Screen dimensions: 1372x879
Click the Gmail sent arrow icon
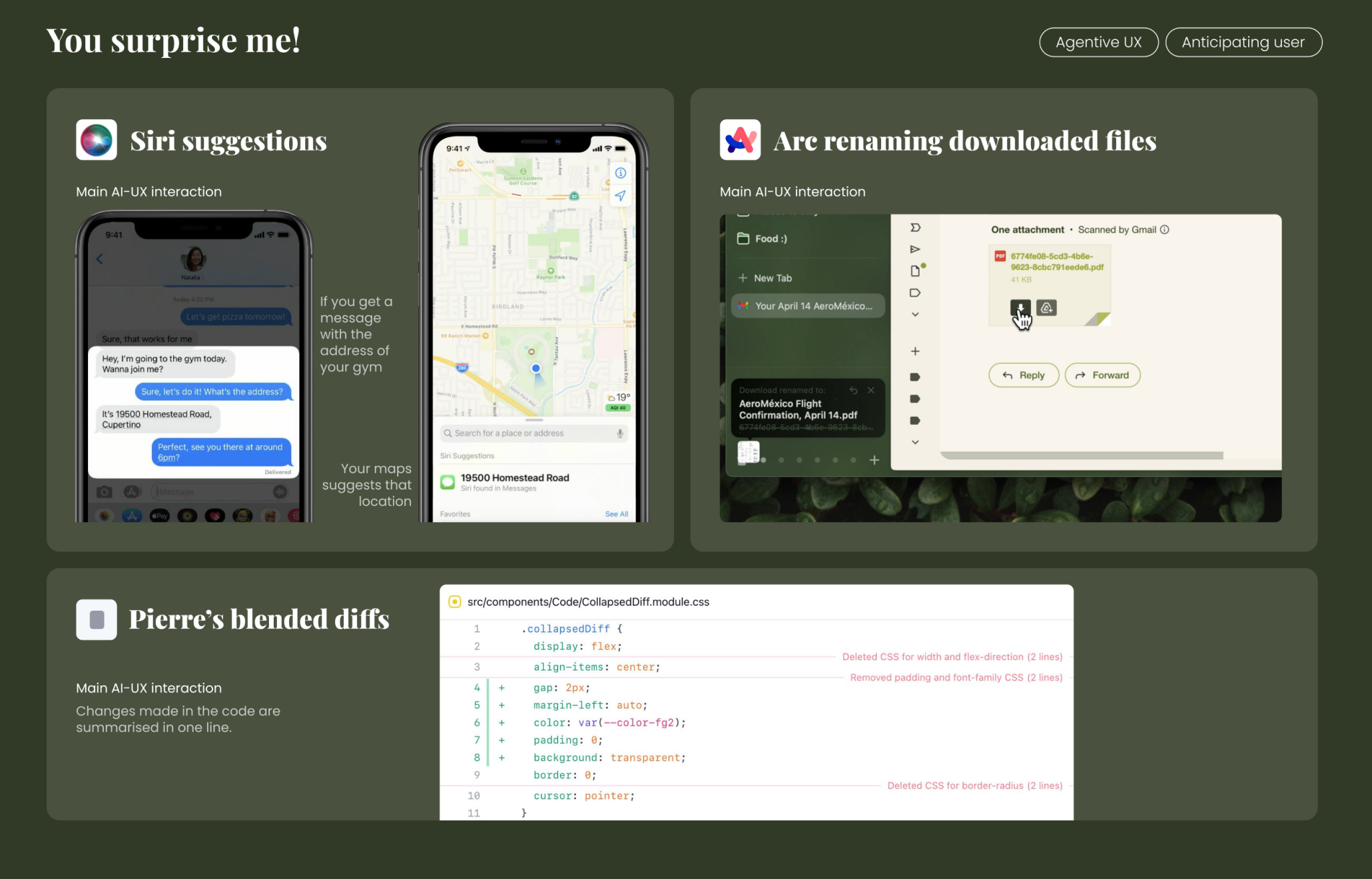click(x=915, y=249)
